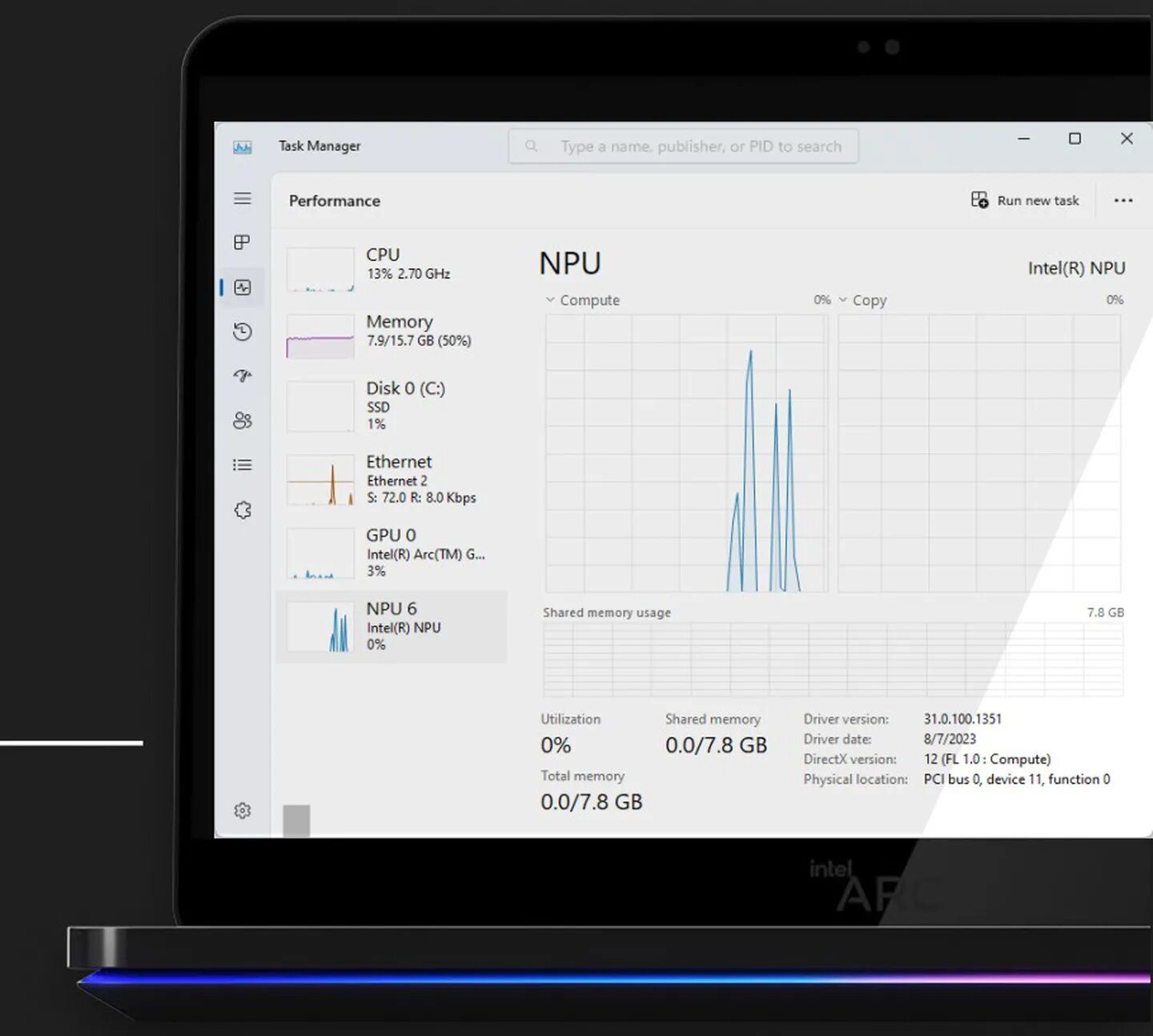
Task: Click the Copy usage graph
Action: [x=979, y=453]
